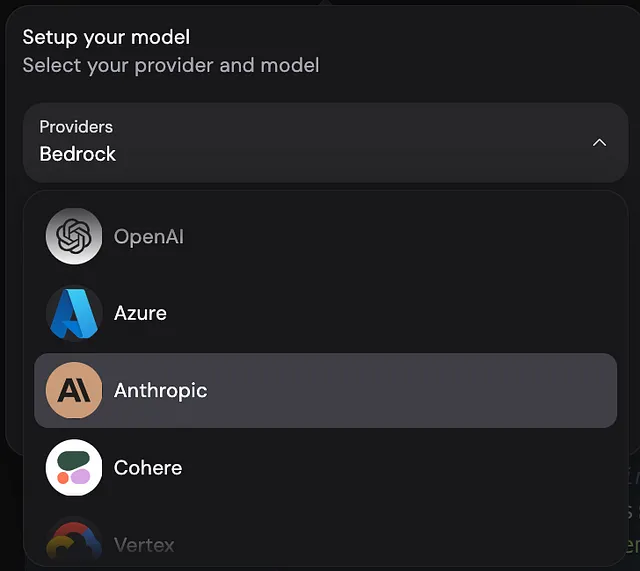Click the Bedrock selected value text
640x571 pixels.
78,154
